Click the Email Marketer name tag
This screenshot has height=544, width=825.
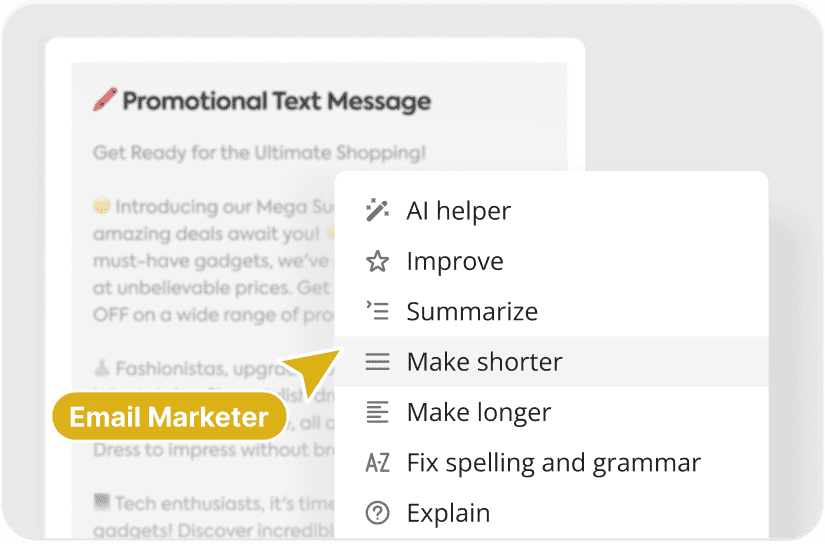coord(169,417)
